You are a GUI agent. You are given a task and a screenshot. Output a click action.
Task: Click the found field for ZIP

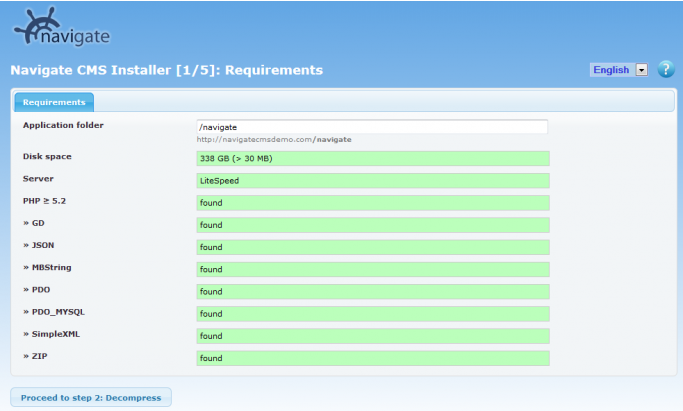tap(373, 358)
